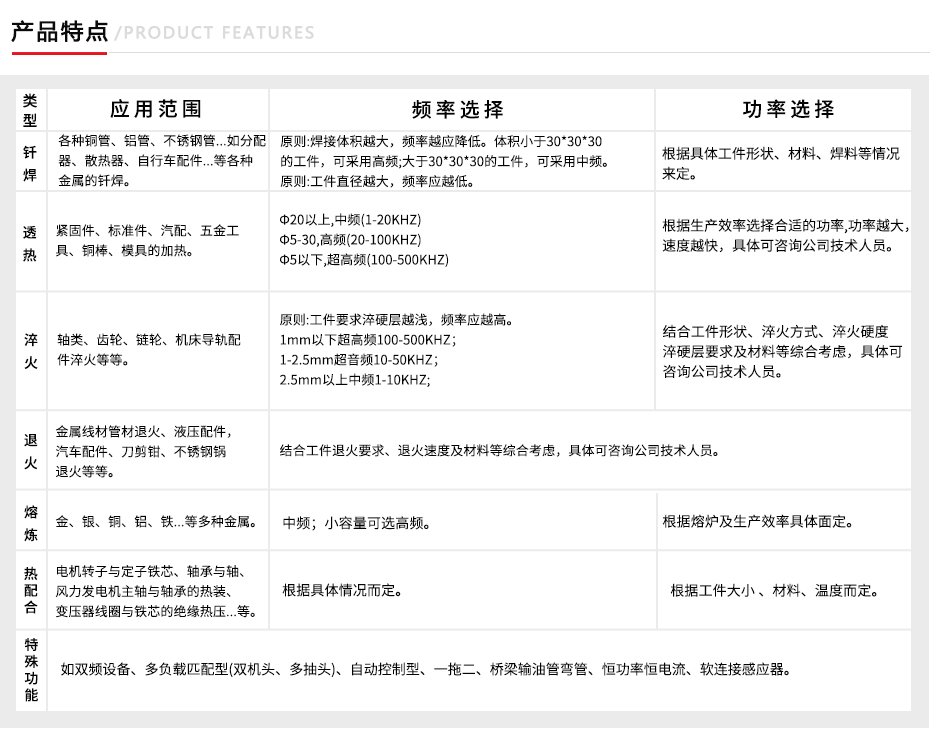
Task: Click the 熔炼 frequency cell 中频；小容量可选高频
Action: point(357,522)
